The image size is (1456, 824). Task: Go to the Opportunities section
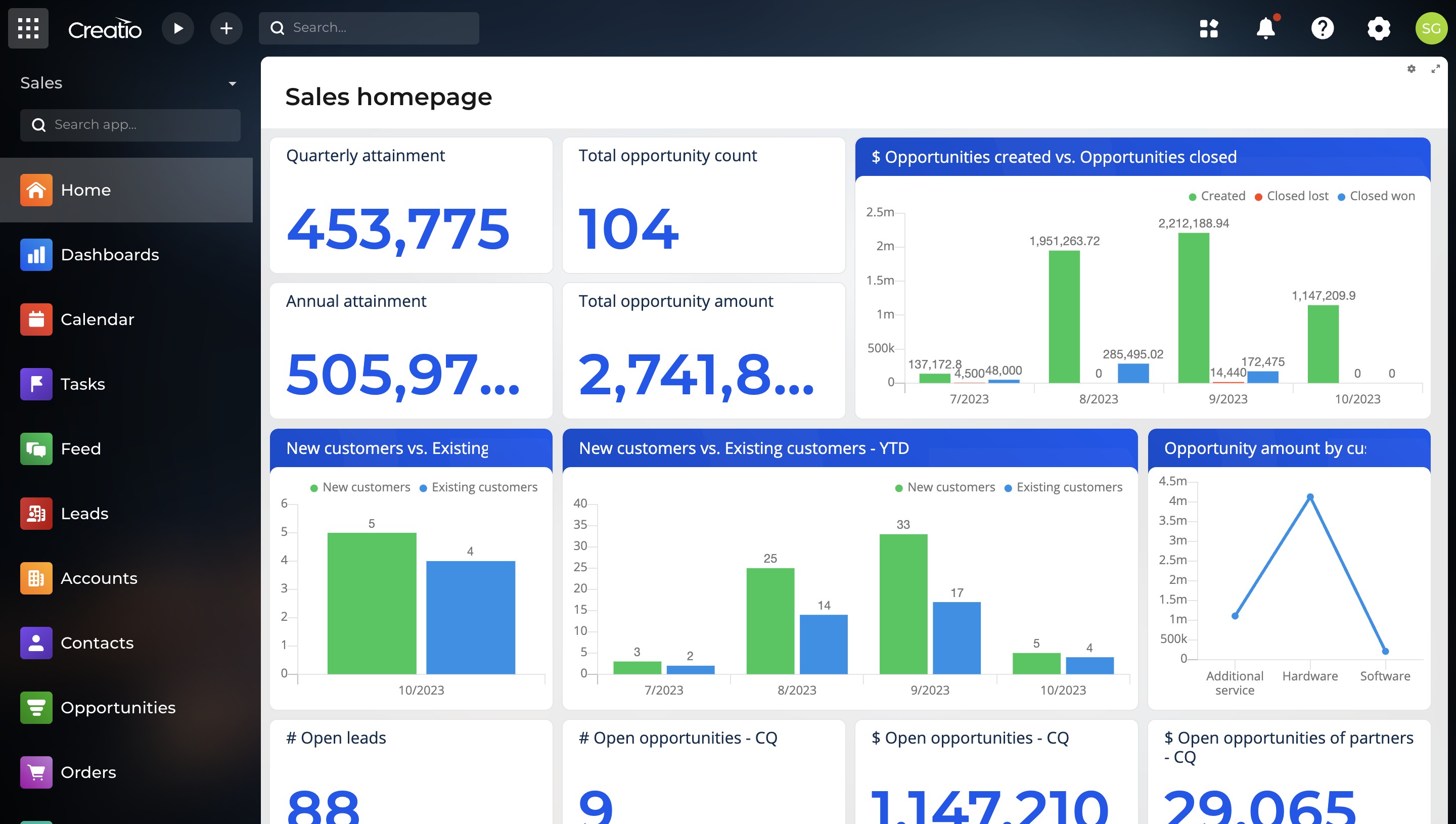(118, 707)
